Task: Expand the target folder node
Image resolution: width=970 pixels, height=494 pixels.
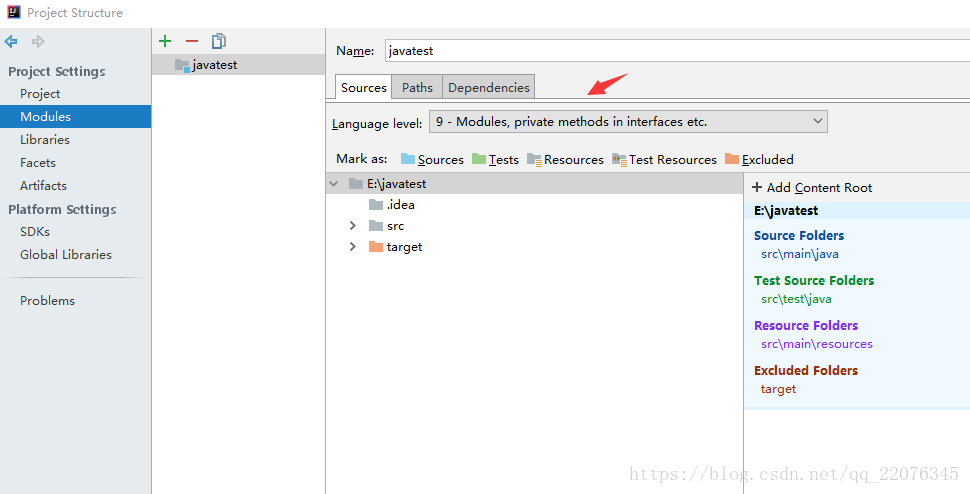Action: 352,247
